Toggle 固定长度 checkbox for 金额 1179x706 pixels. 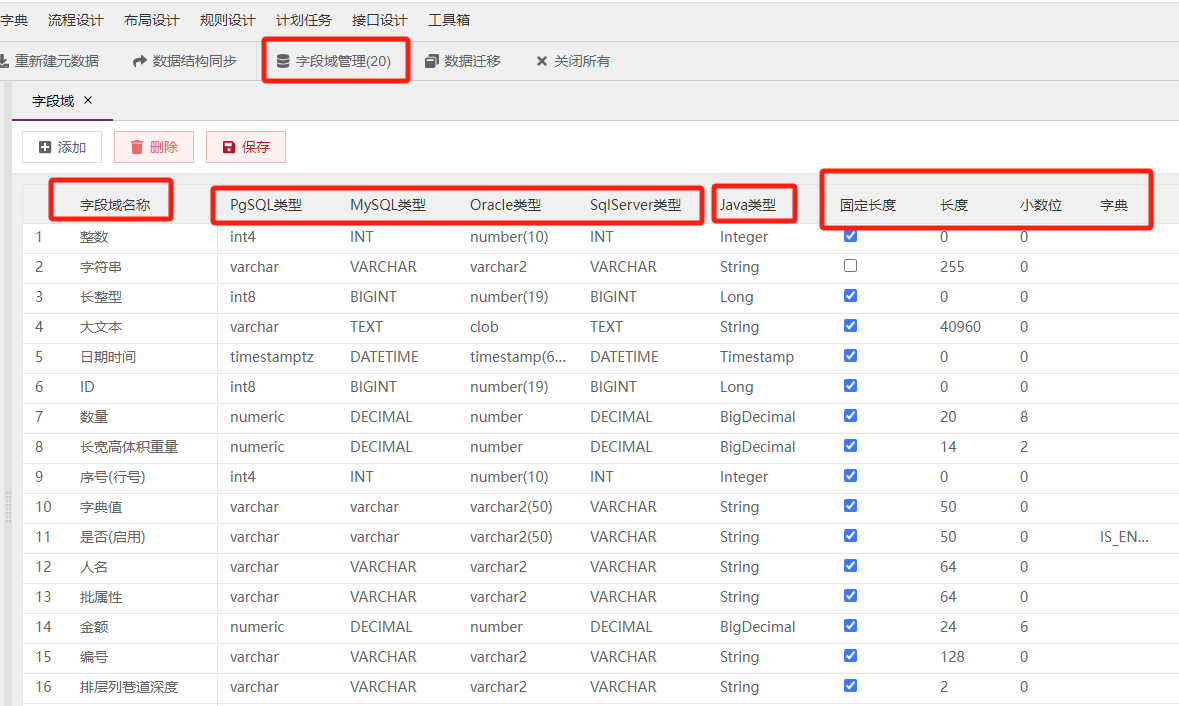pyautogui.click(x=850, y=626)
